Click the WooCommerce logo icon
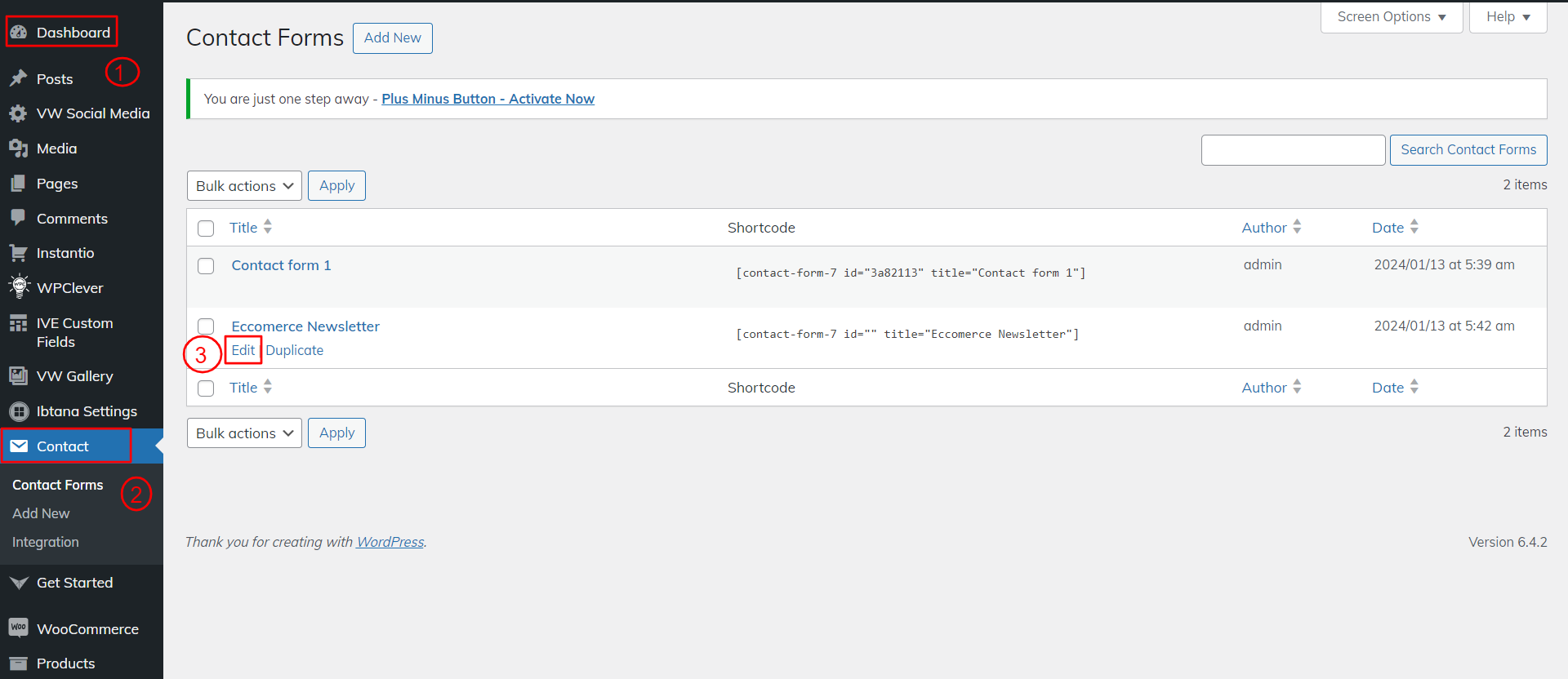This screenshot has width=1568, height=679. pyautogui.click(x=19, y=628)
